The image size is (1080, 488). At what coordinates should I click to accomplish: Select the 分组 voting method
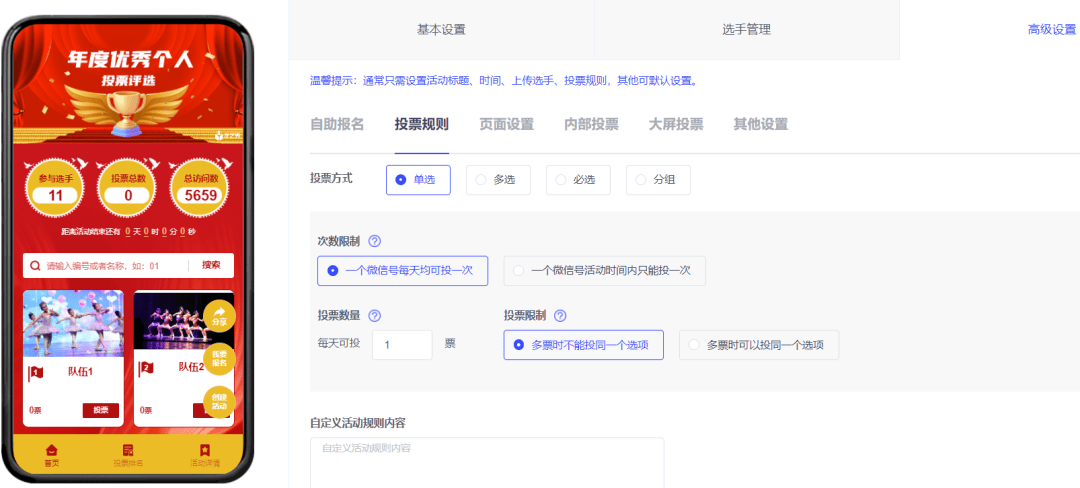click(659, 180)
